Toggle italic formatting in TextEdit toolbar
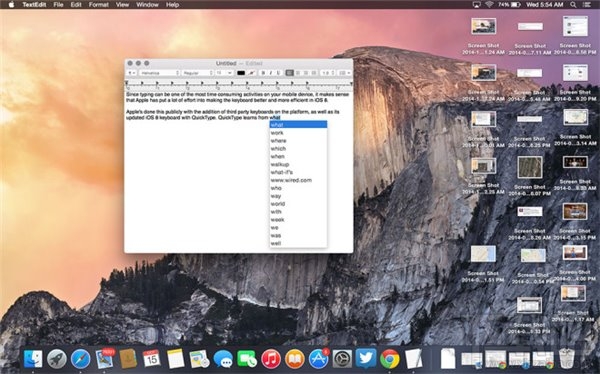The width and height of the screenshot is (600, 374). [271, 73]
